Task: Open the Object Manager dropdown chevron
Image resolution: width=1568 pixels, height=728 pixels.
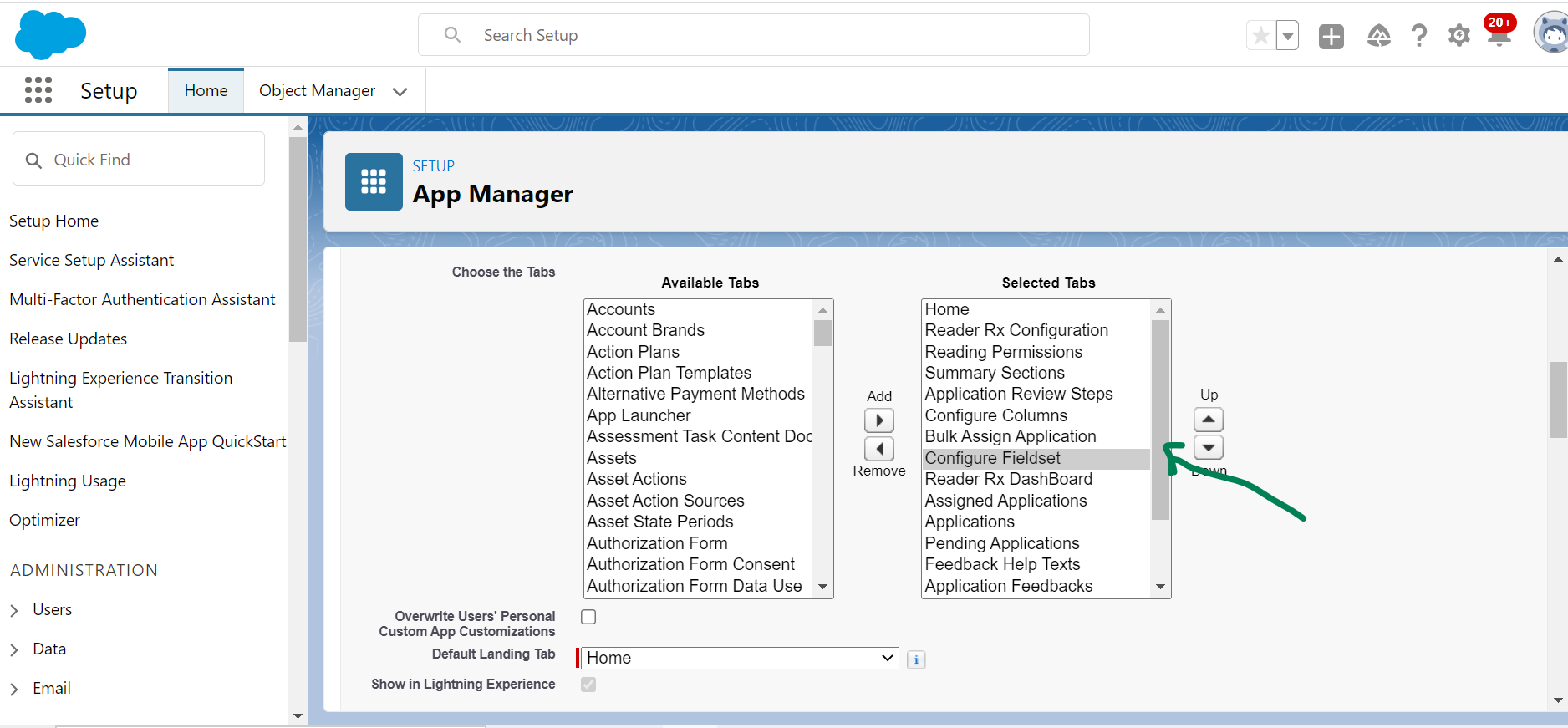Action: [x=400, y=91]
